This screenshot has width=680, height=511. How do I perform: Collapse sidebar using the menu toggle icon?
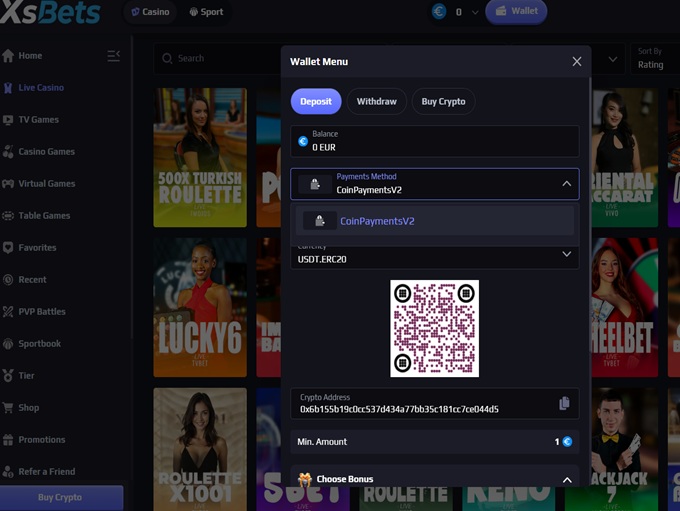(x=114, y=56)
